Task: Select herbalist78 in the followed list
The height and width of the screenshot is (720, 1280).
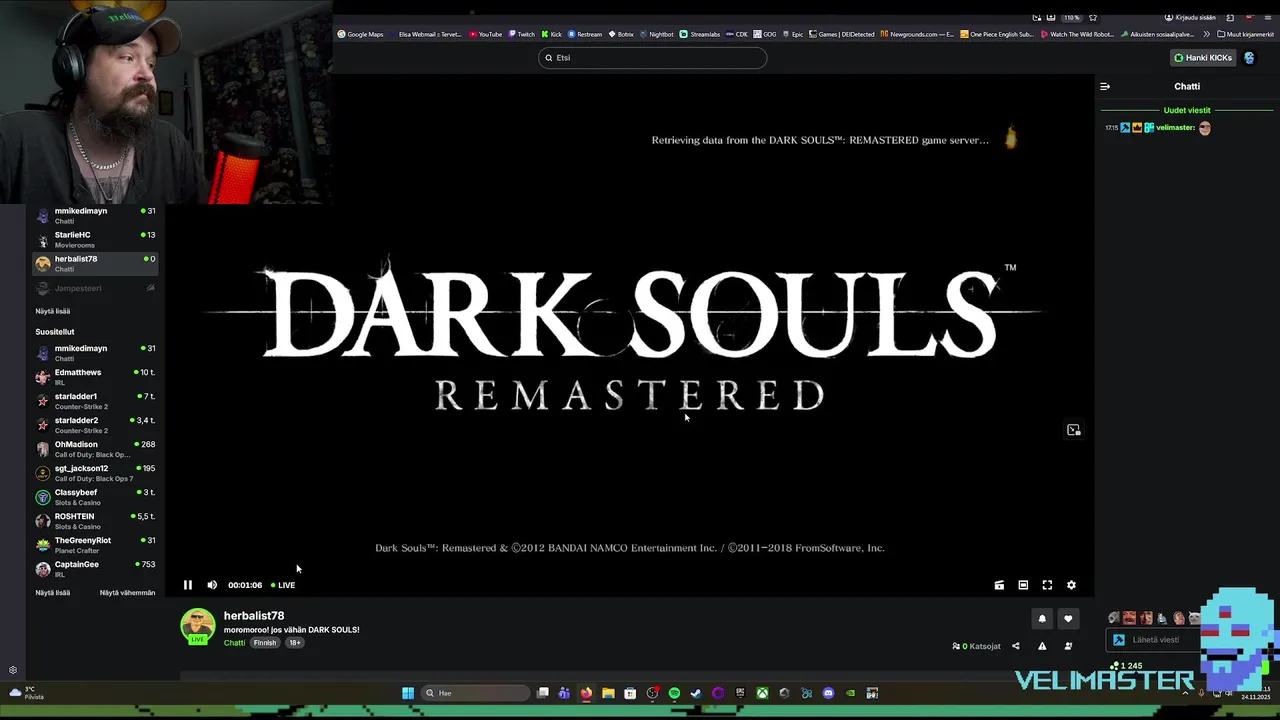Action: [97, 263]
